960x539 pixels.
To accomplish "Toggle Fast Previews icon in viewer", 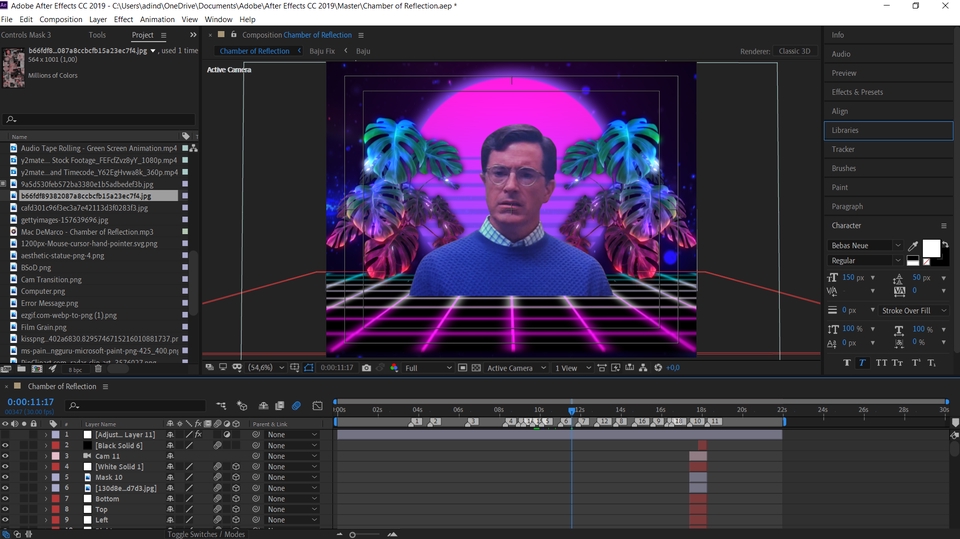I will (x=615, y=368).
